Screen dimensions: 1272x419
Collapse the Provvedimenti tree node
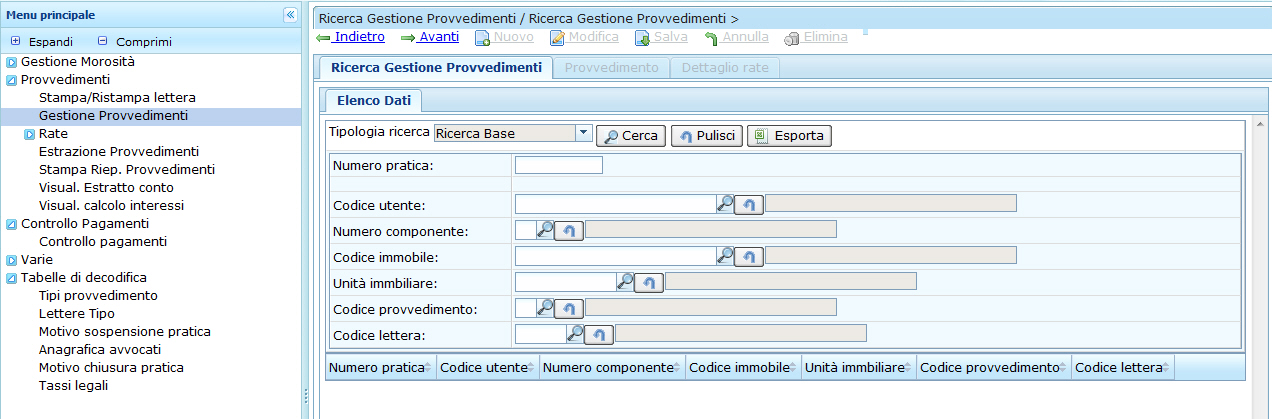tap(12, 80)
